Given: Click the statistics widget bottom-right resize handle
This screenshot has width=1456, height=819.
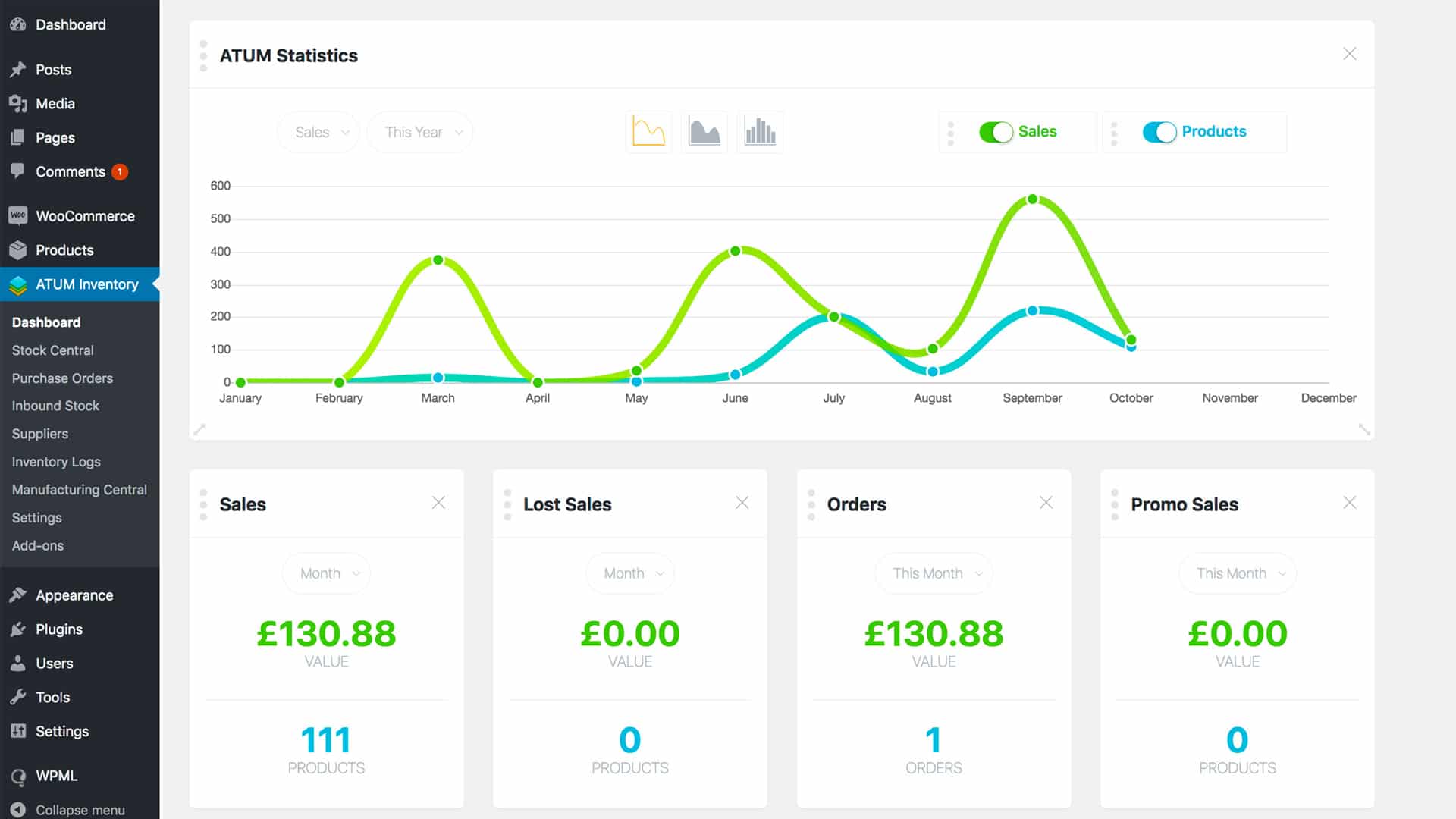Looking at the screenshot, I should [x=1364, y=430].
